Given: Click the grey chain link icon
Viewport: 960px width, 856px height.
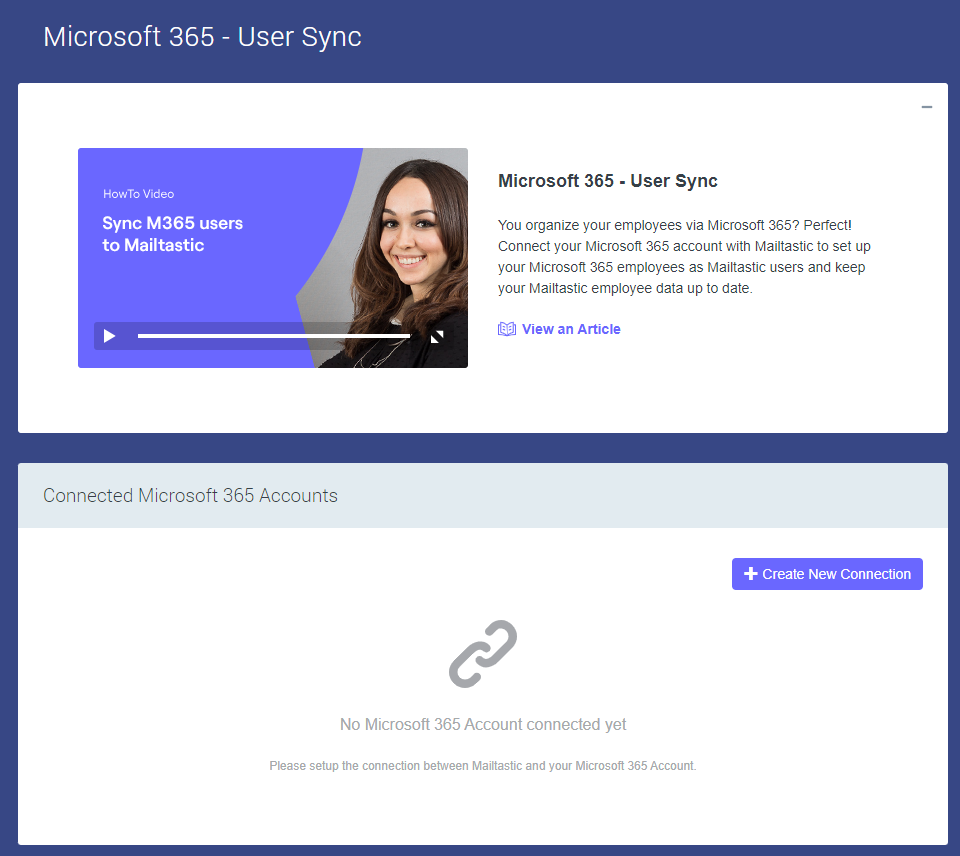Looking at the screenshot, I should pyautogui.click(x=483, y=654).
